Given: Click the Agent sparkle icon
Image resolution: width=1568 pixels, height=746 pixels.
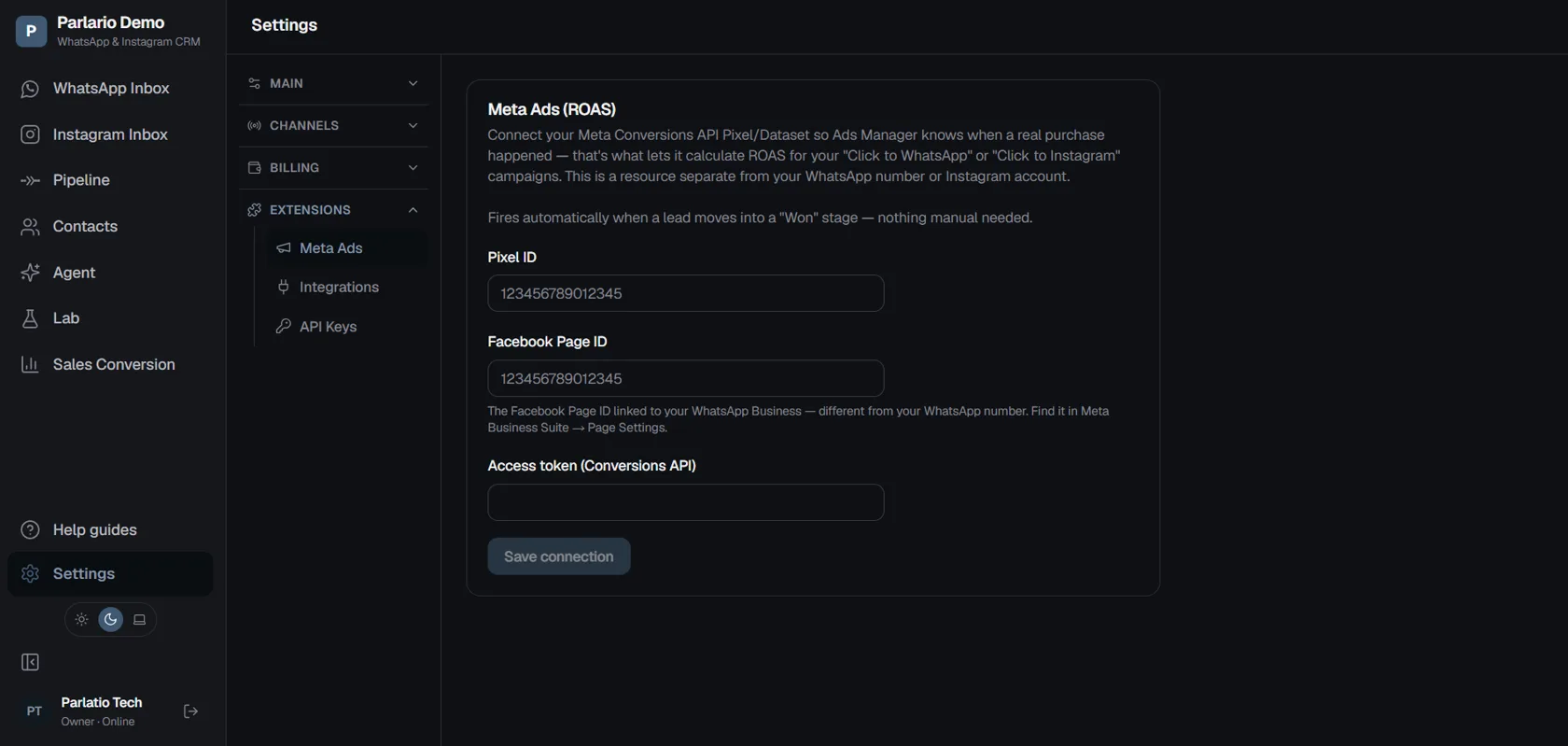Looking at the screenshot, I should (x=30, y=273).
